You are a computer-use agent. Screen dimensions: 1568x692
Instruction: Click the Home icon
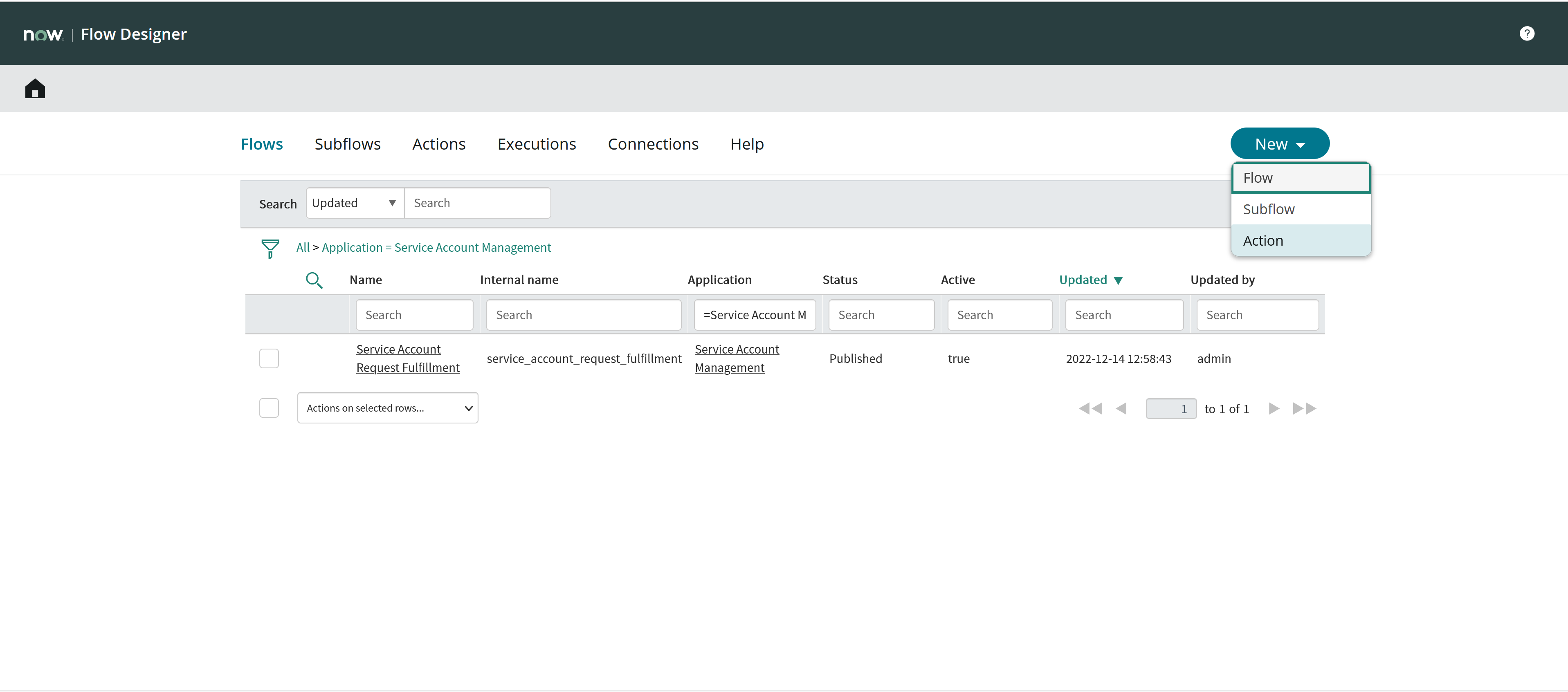(x=35, y=88)
